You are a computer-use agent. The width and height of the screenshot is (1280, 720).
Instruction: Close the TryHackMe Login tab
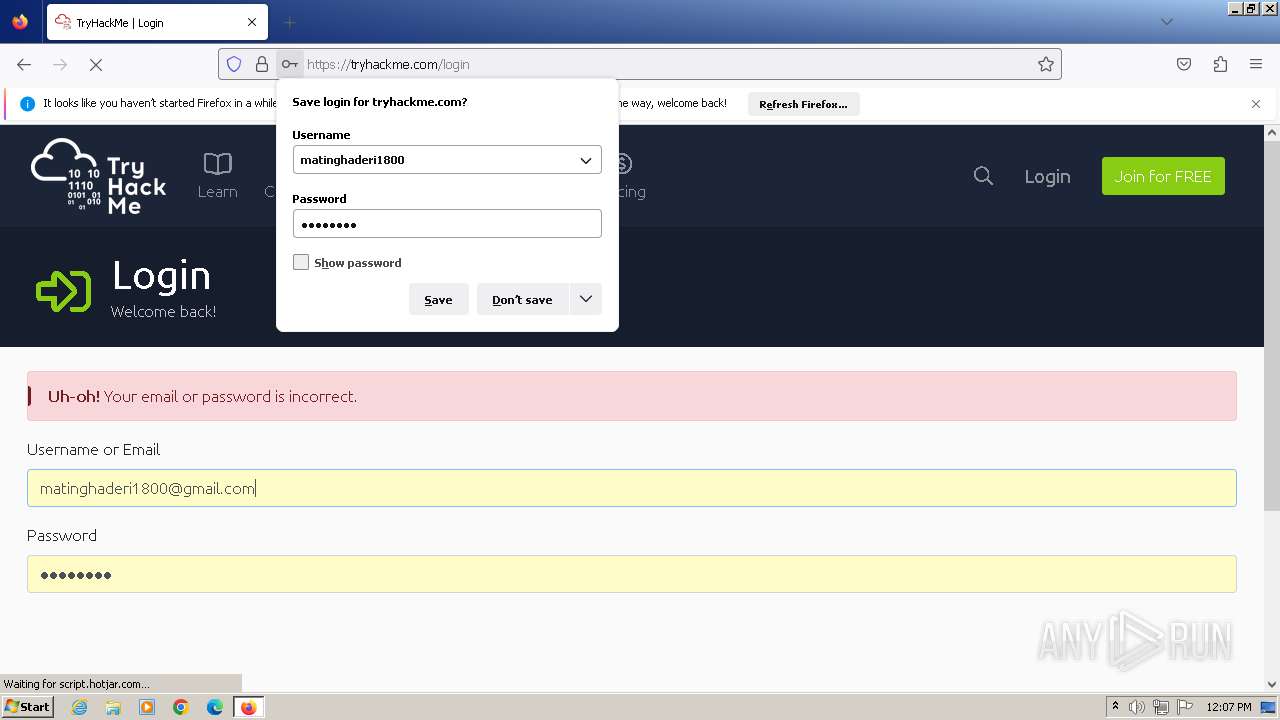(252, 22)
